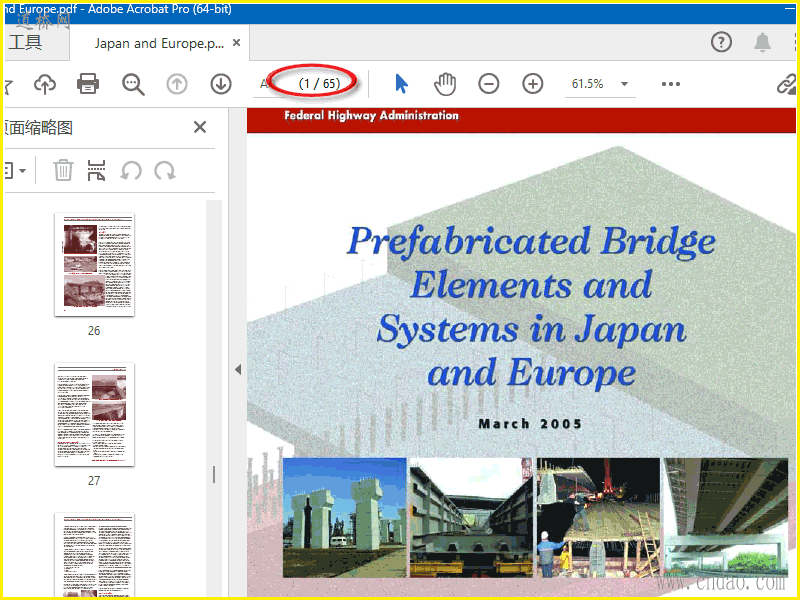
Task: Open the 工具 tab
Action: tap(25, 44)
